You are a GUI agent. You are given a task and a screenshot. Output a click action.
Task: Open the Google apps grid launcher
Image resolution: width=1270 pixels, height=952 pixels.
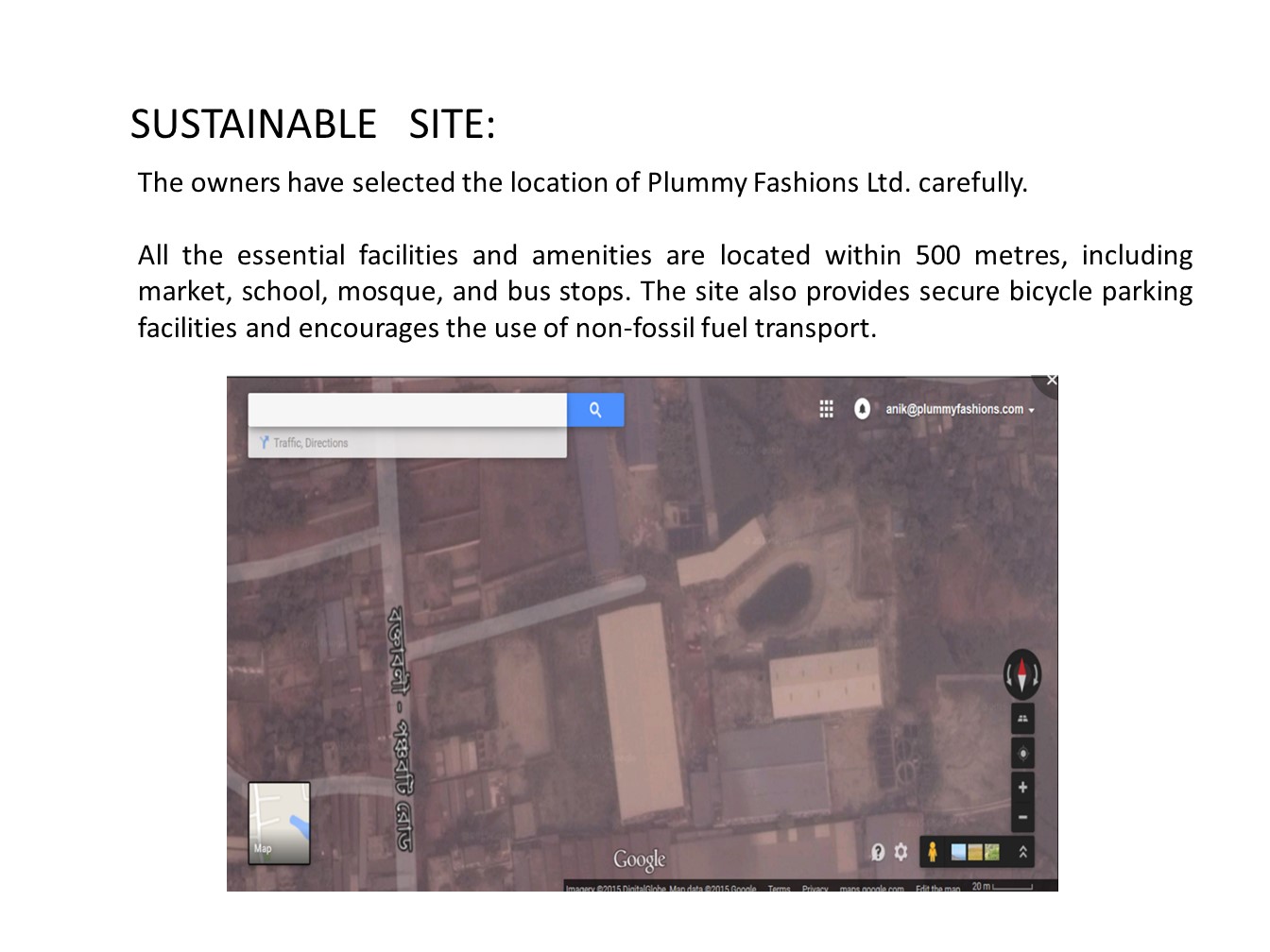[x=827, y=409]
